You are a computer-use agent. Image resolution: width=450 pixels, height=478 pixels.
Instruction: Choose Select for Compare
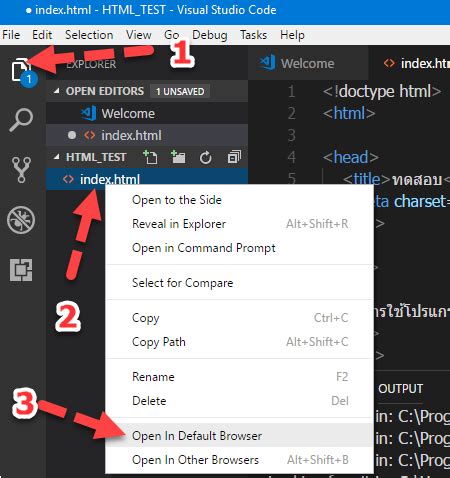(x=239, y=283)
